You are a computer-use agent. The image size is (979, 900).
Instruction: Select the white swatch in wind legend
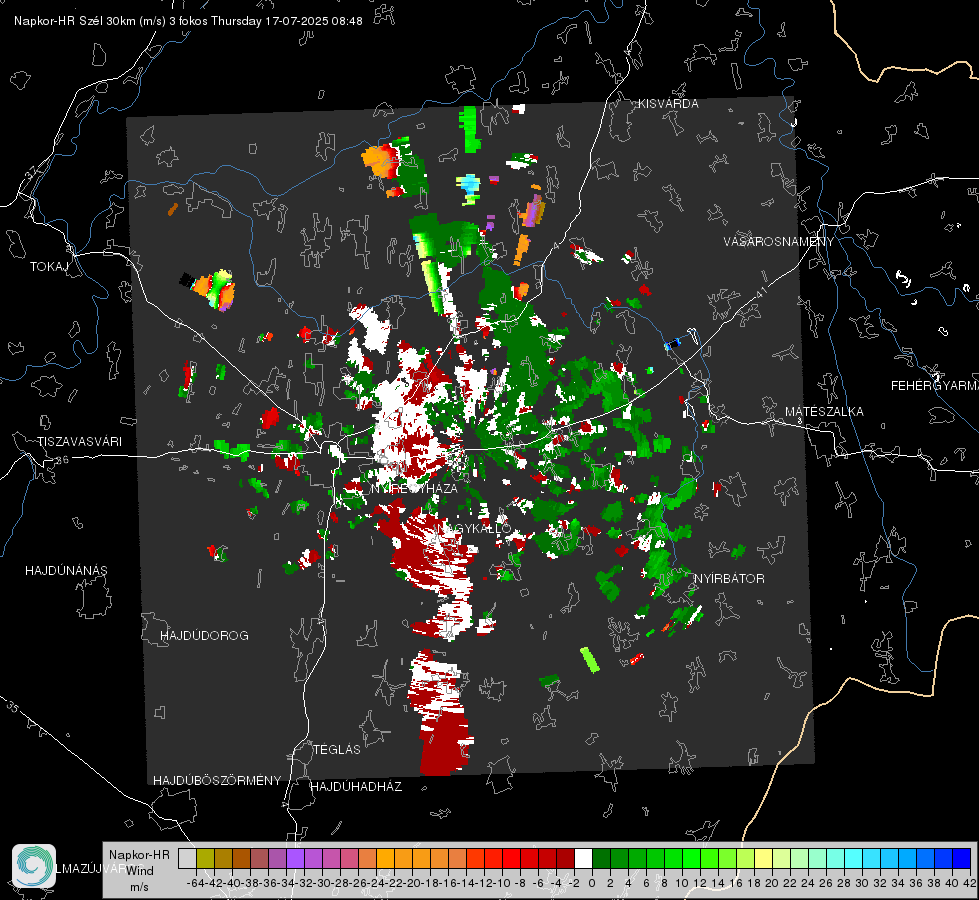(583, 859)
